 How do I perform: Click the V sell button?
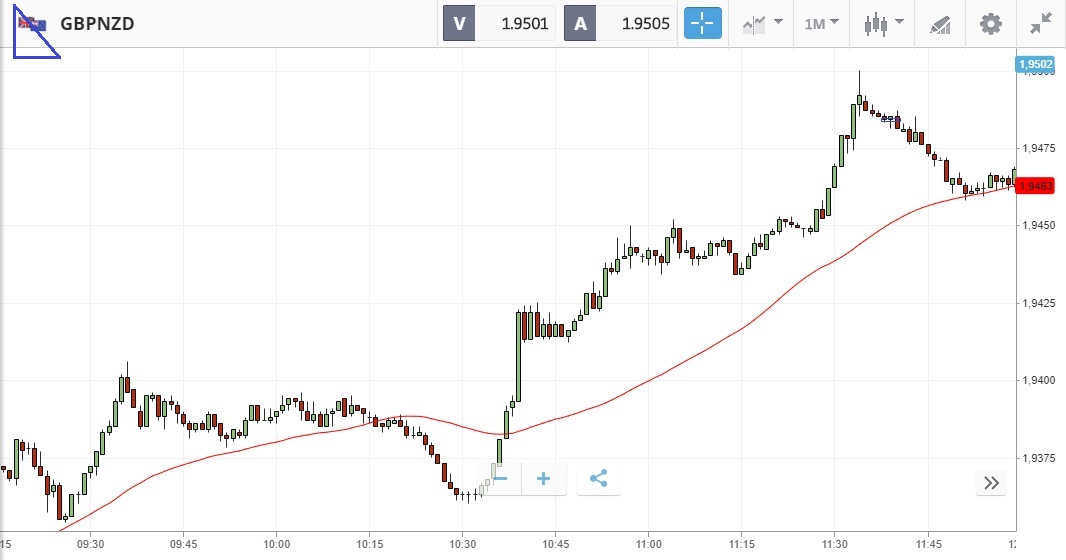(x=460, y=24)
